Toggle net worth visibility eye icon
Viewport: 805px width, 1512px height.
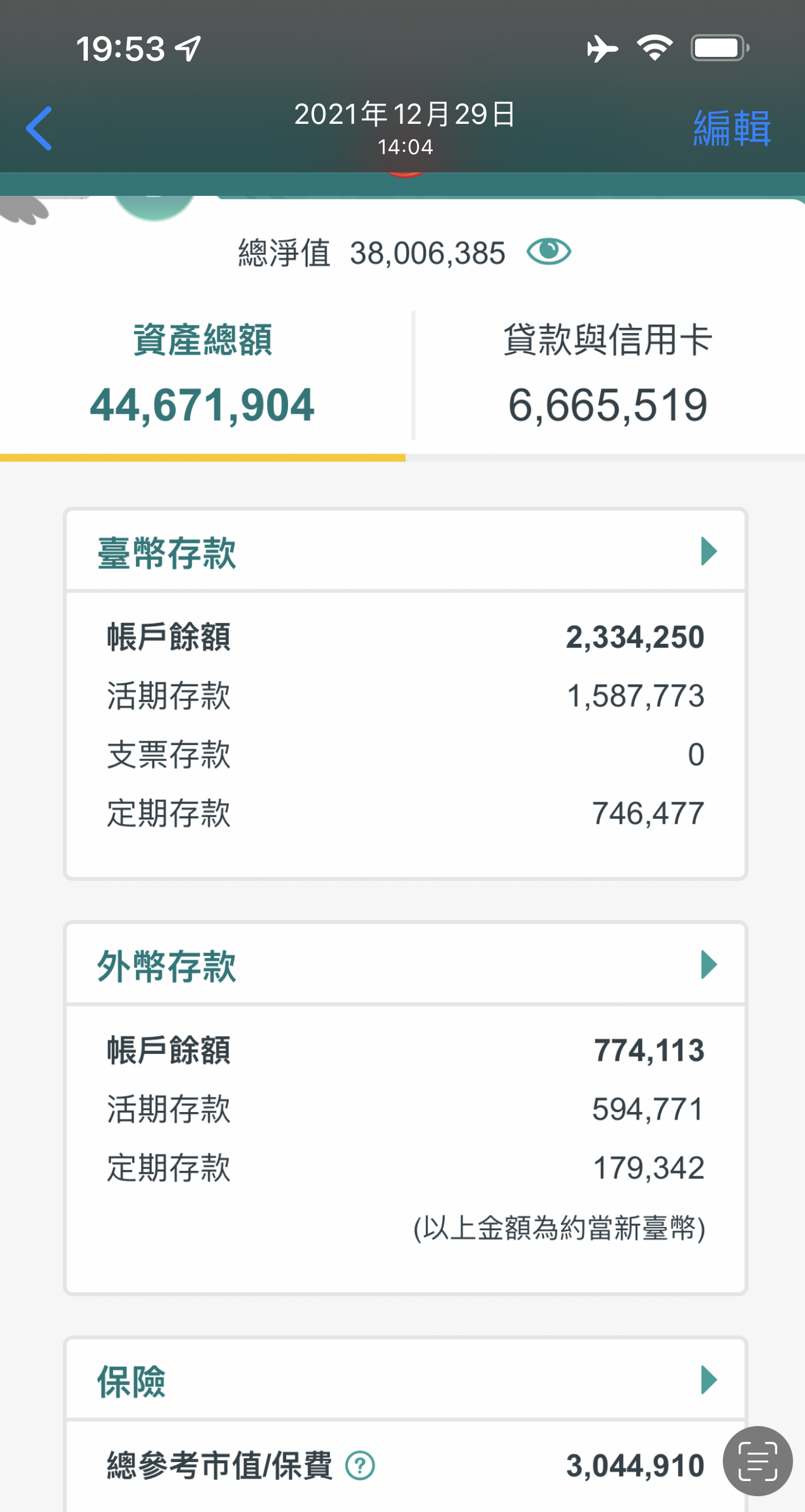click(x=548, y=252)
